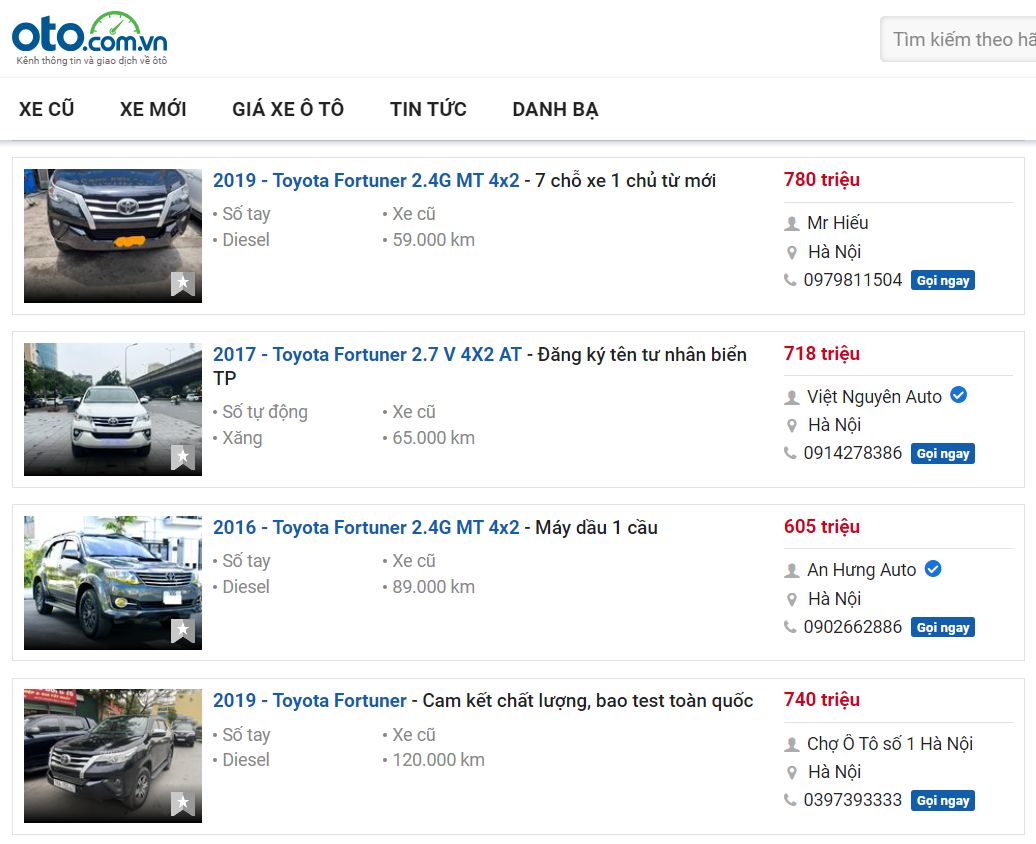This screenshot has width=1036, height=844.
Task: View thumbnail of 780 triệu Fortuner
Action: pyautogui.click(x=113, y=236)
